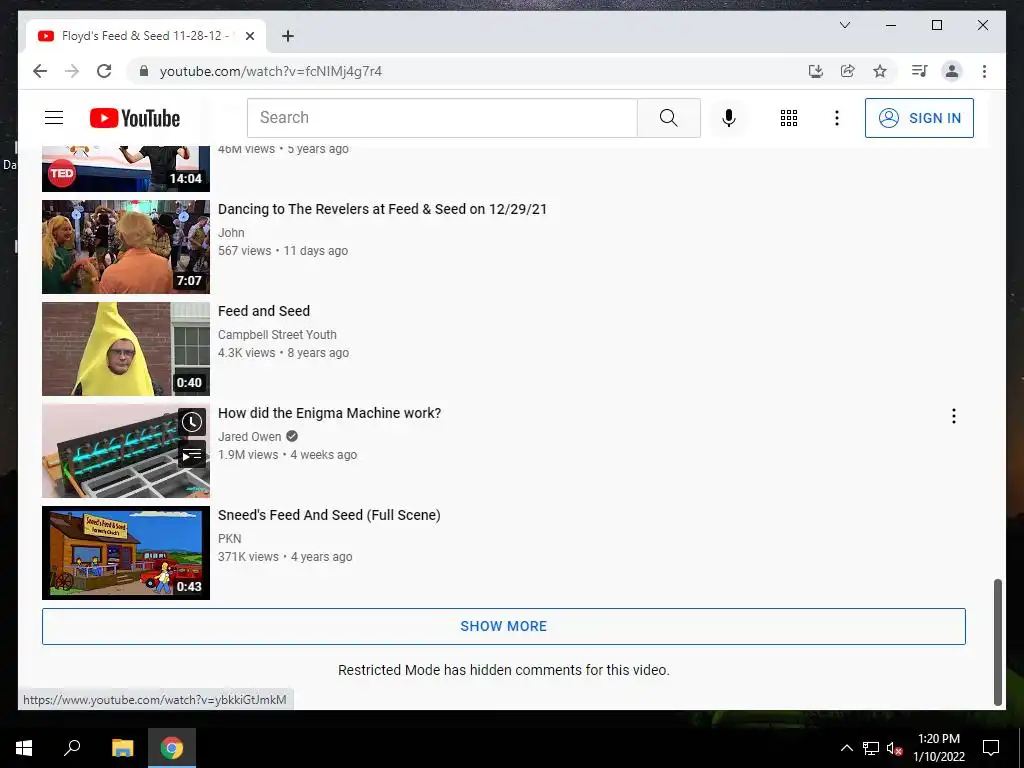1024x768 pixels.
Task: Select the Chrome taskbar icon
Action: point(172,748)
